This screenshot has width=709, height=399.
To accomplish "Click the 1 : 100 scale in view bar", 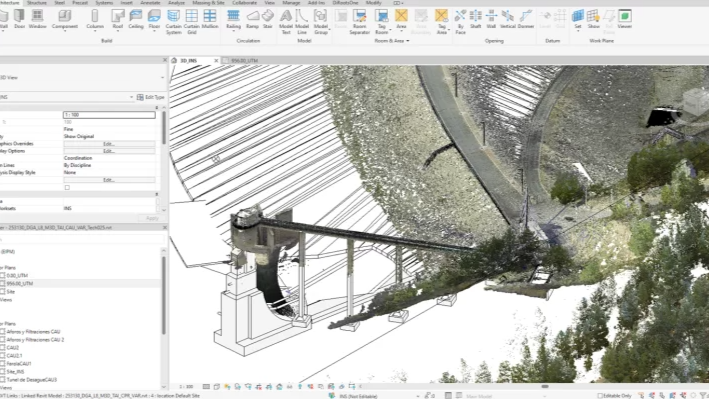I will tap(186, 387).
